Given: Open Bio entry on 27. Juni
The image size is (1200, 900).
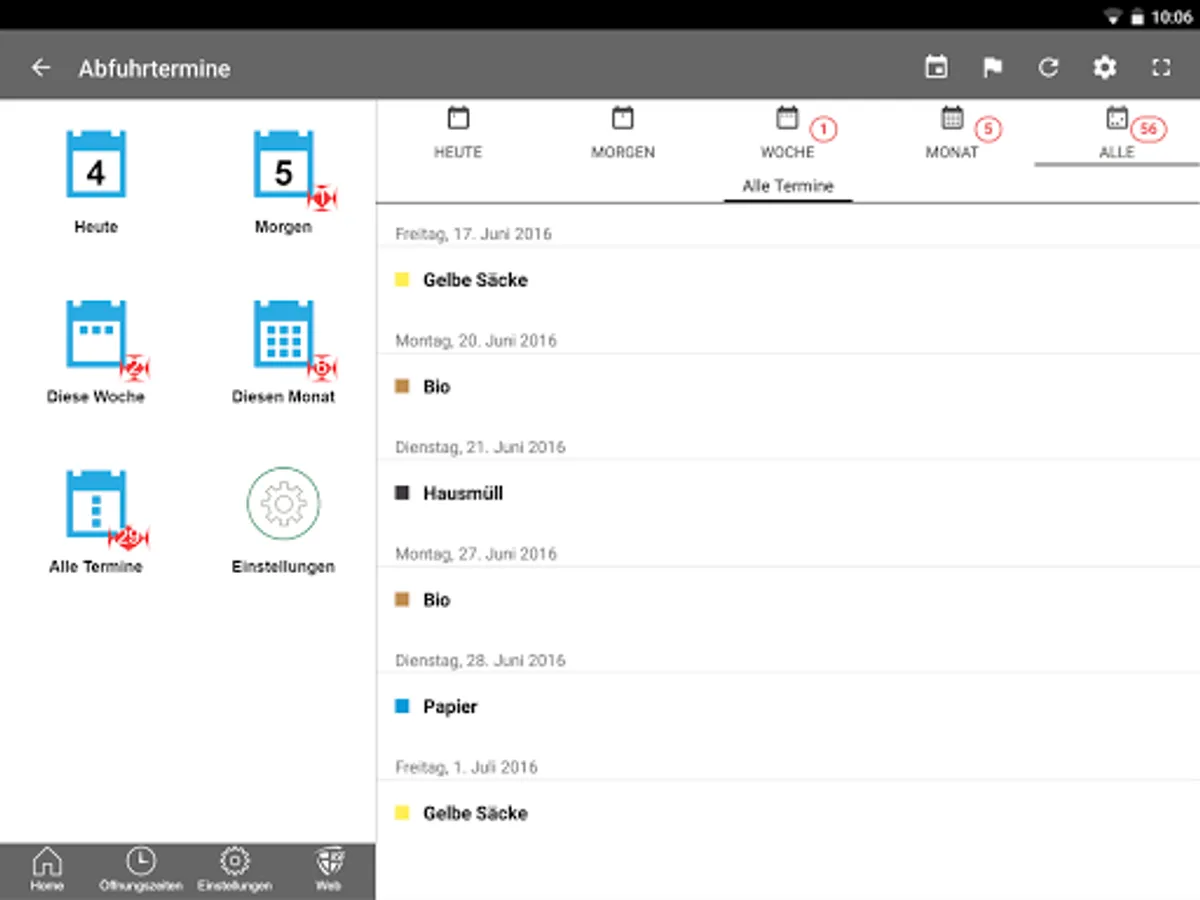Looking at the screenshot, I should pyautogui.click(x=788, y=600).
